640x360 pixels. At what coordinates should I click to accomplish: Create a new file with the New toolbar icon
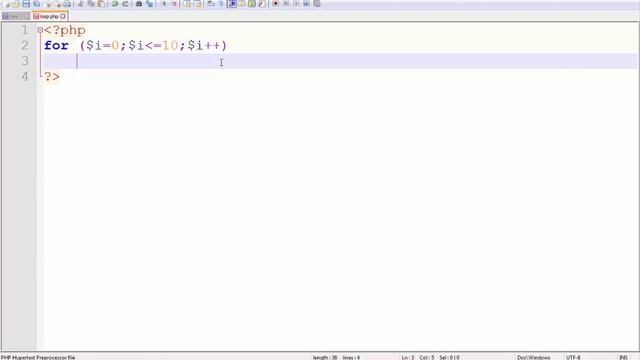pos(6,4)
